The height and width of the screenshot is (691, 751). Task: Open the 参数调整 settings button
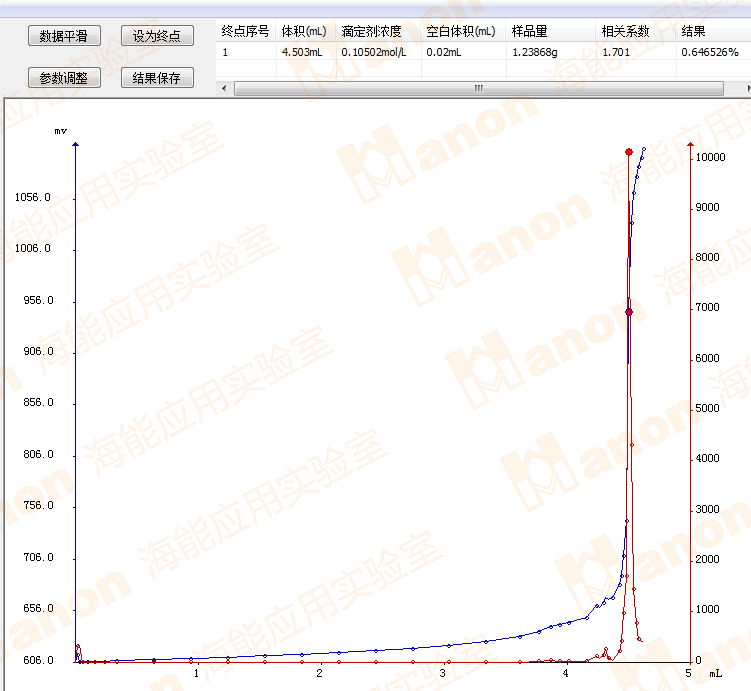(x=64, y=78)
